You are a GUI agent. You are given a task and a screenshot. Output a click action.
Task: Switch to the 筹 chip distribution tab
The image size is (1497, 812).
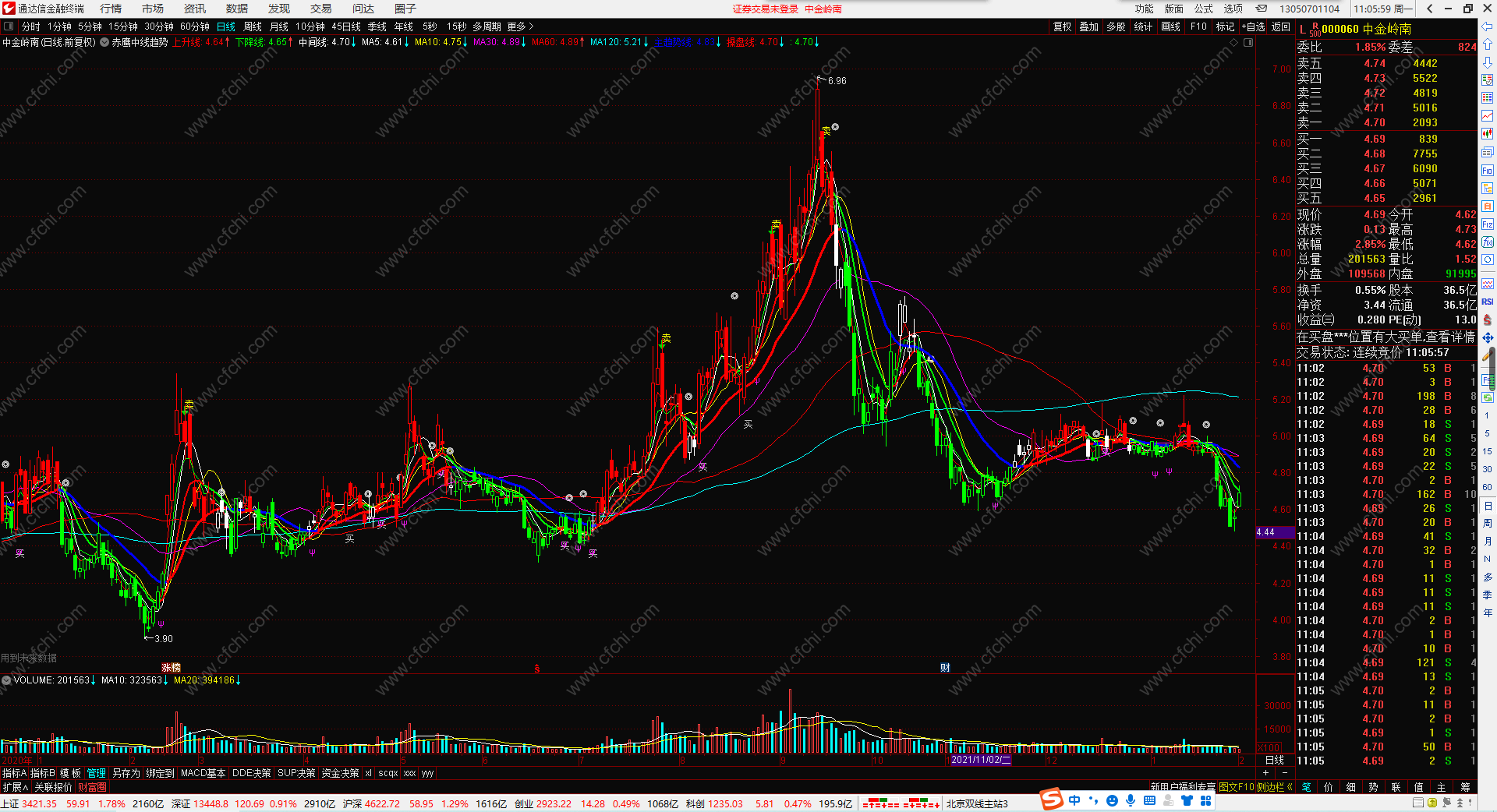(1465, 787)
